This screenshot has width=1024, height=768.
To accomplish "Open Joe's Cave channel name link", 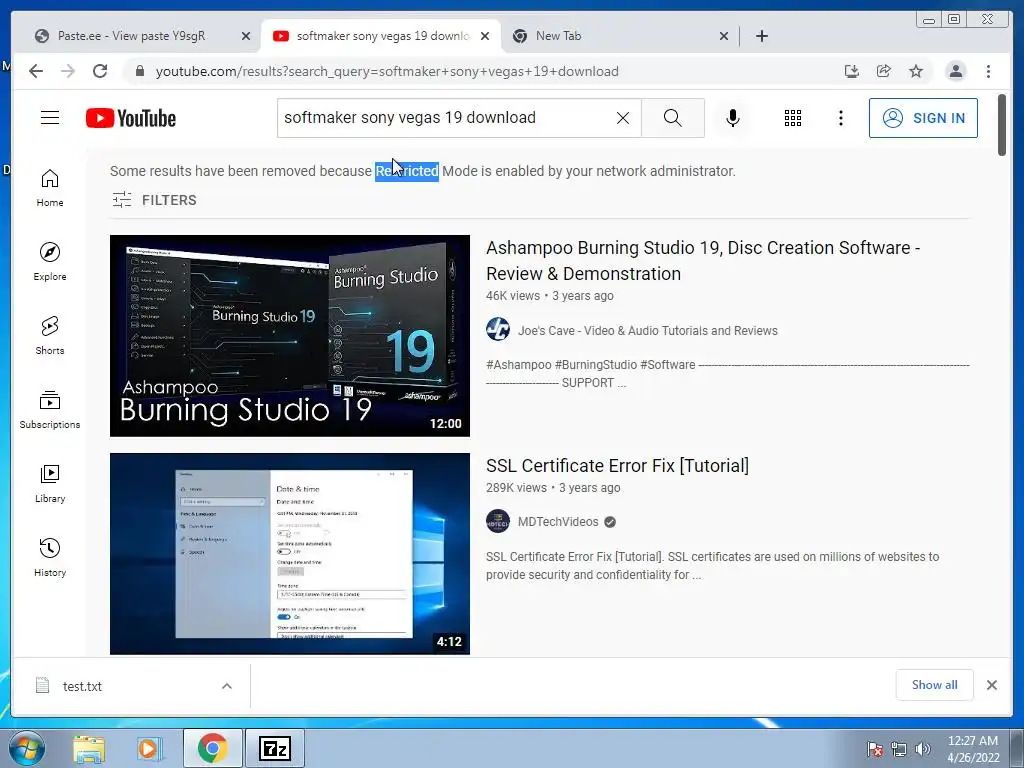I will [647, 331].
